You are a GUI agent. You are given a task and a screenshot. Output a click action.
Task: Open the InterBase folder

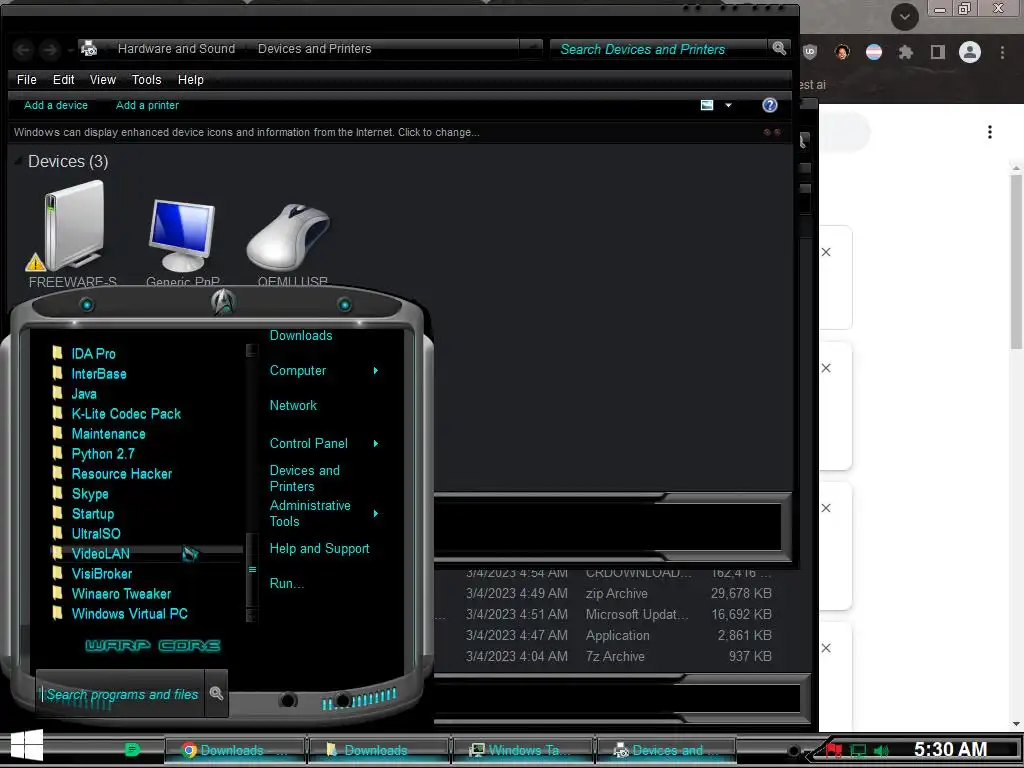99,374
